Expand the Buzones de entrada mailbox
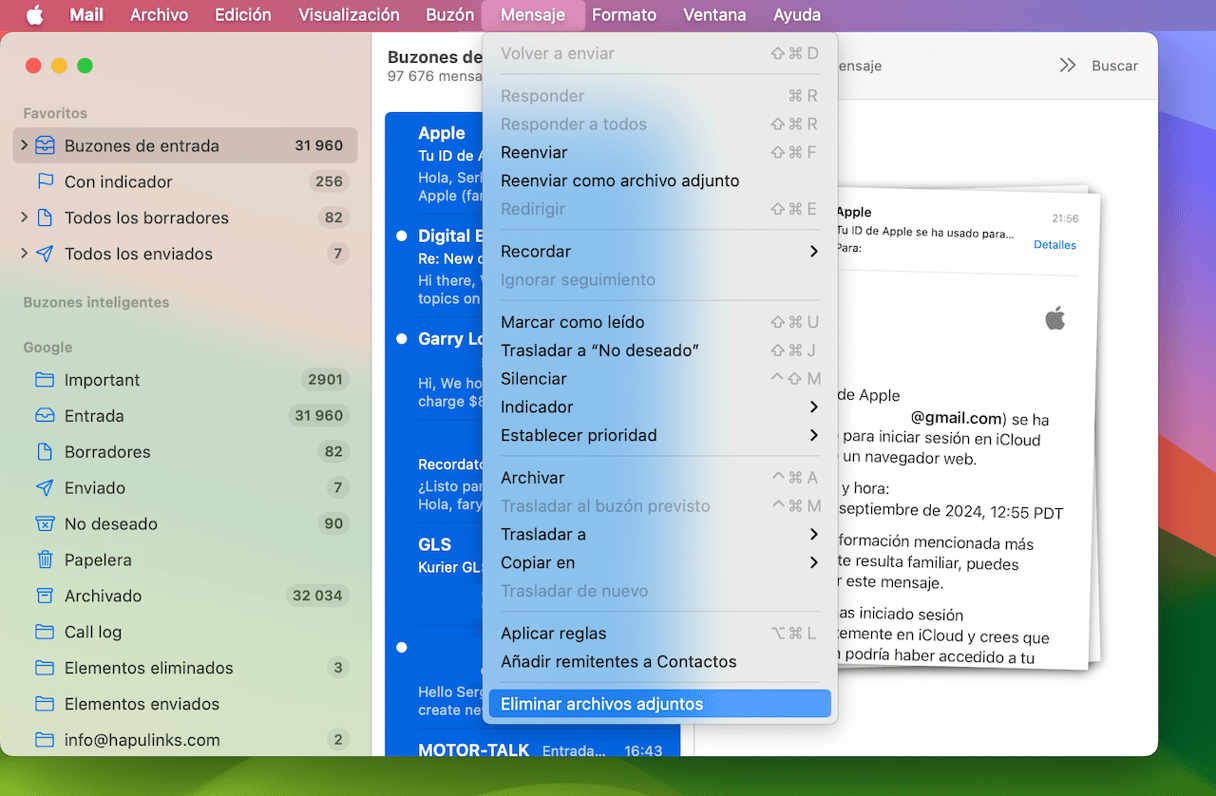 tap(24, 146)
